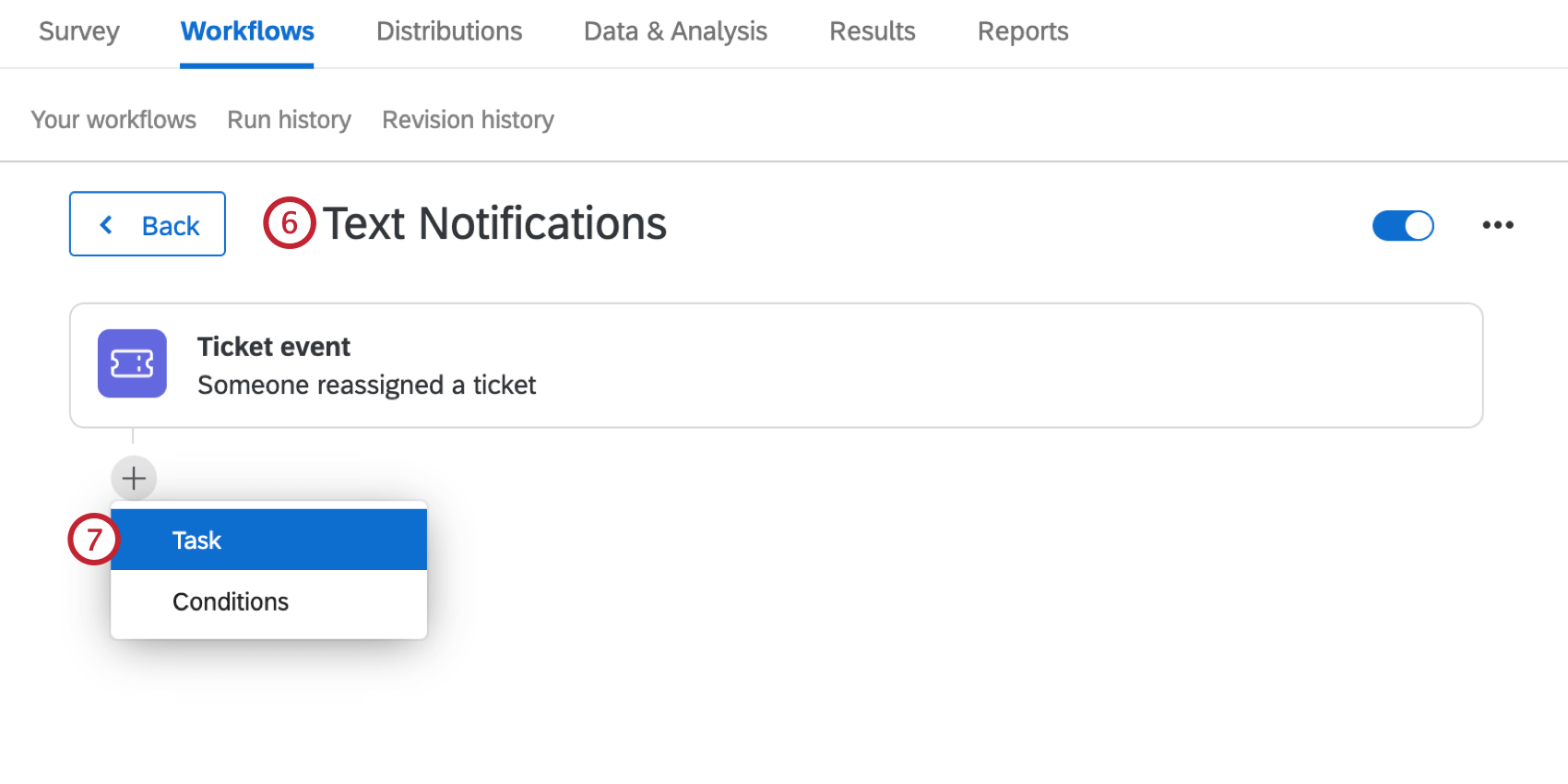The height and width of the screenshot is (784, 1568).
Task: Open the three-dot options menu
Action: 1498,224
